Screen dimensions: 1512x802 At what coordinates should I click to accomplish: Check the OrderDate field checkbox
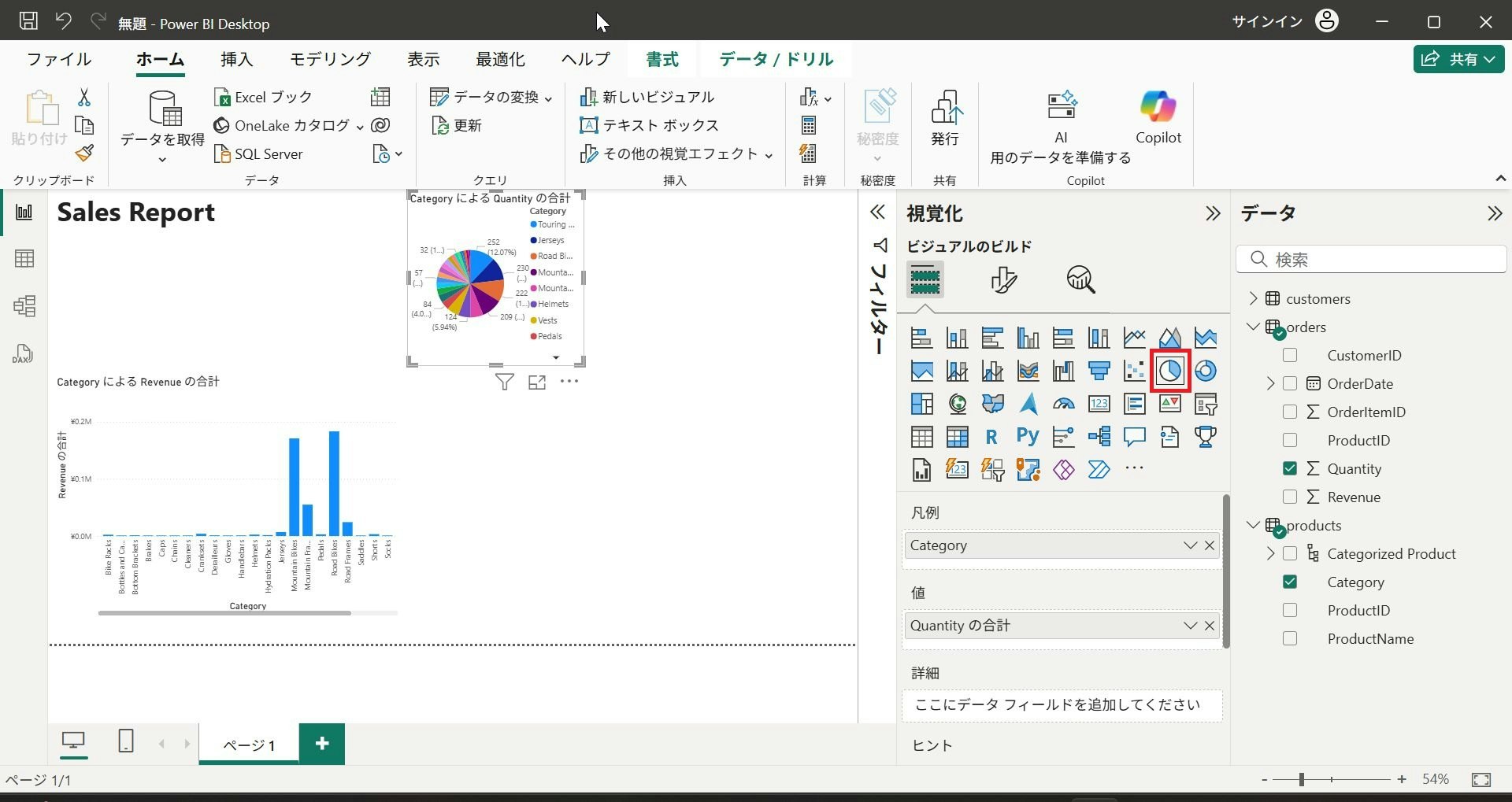click(1290, 383)
